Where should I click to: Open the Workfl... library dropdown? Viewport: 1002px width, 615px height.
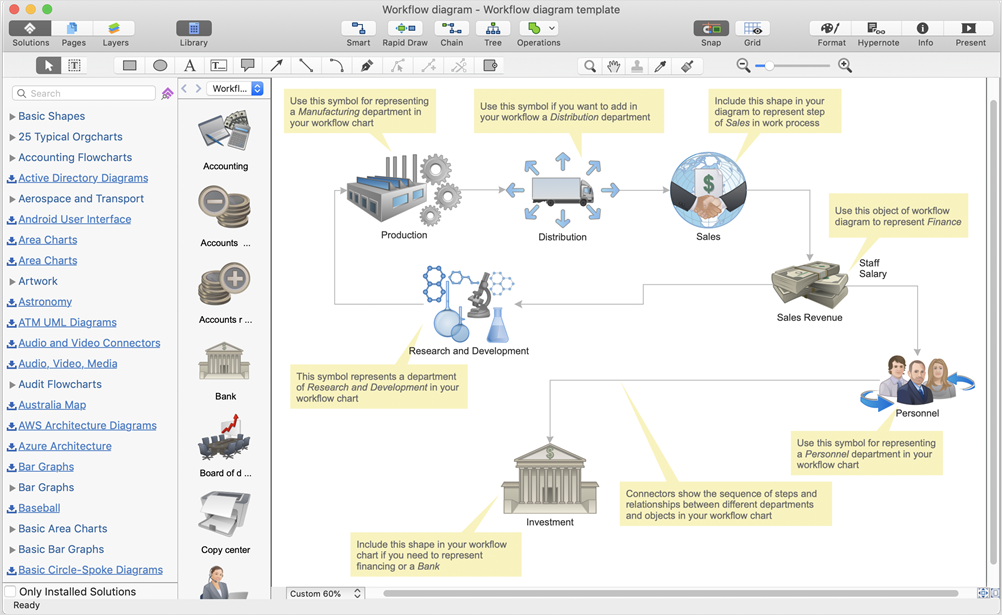tap(235, 88)
